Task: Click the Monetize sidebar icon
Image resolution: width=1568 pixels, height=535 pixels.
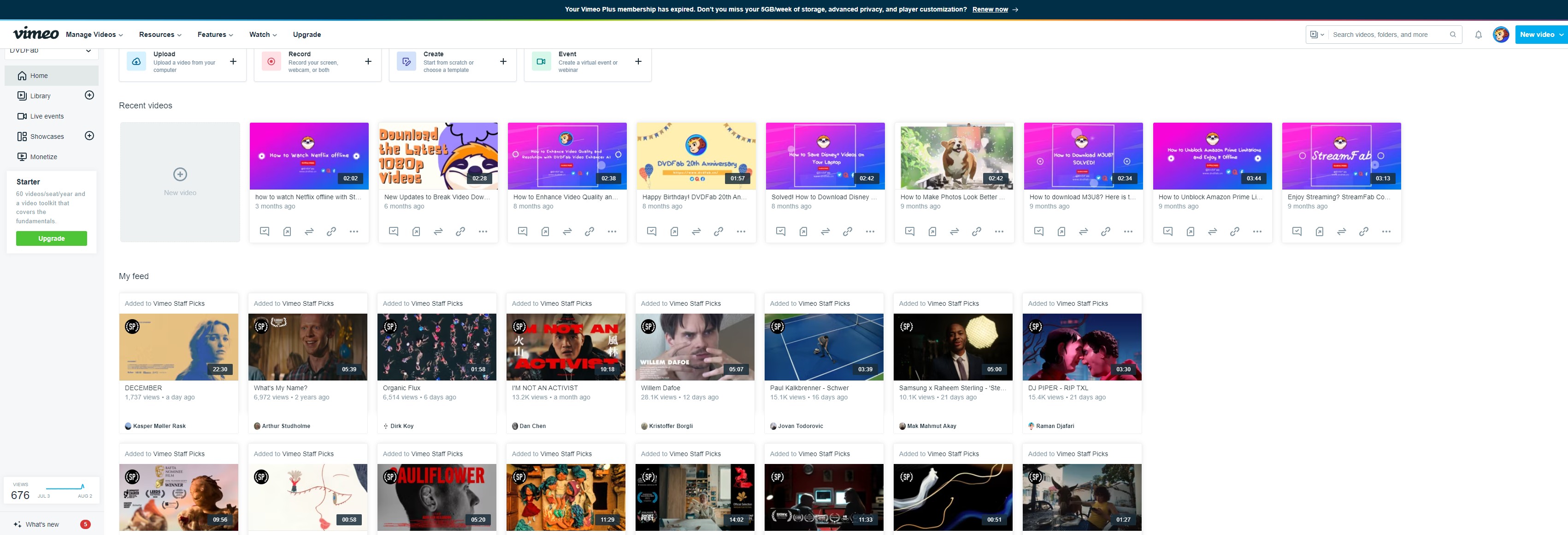Action: coord(21,157)
